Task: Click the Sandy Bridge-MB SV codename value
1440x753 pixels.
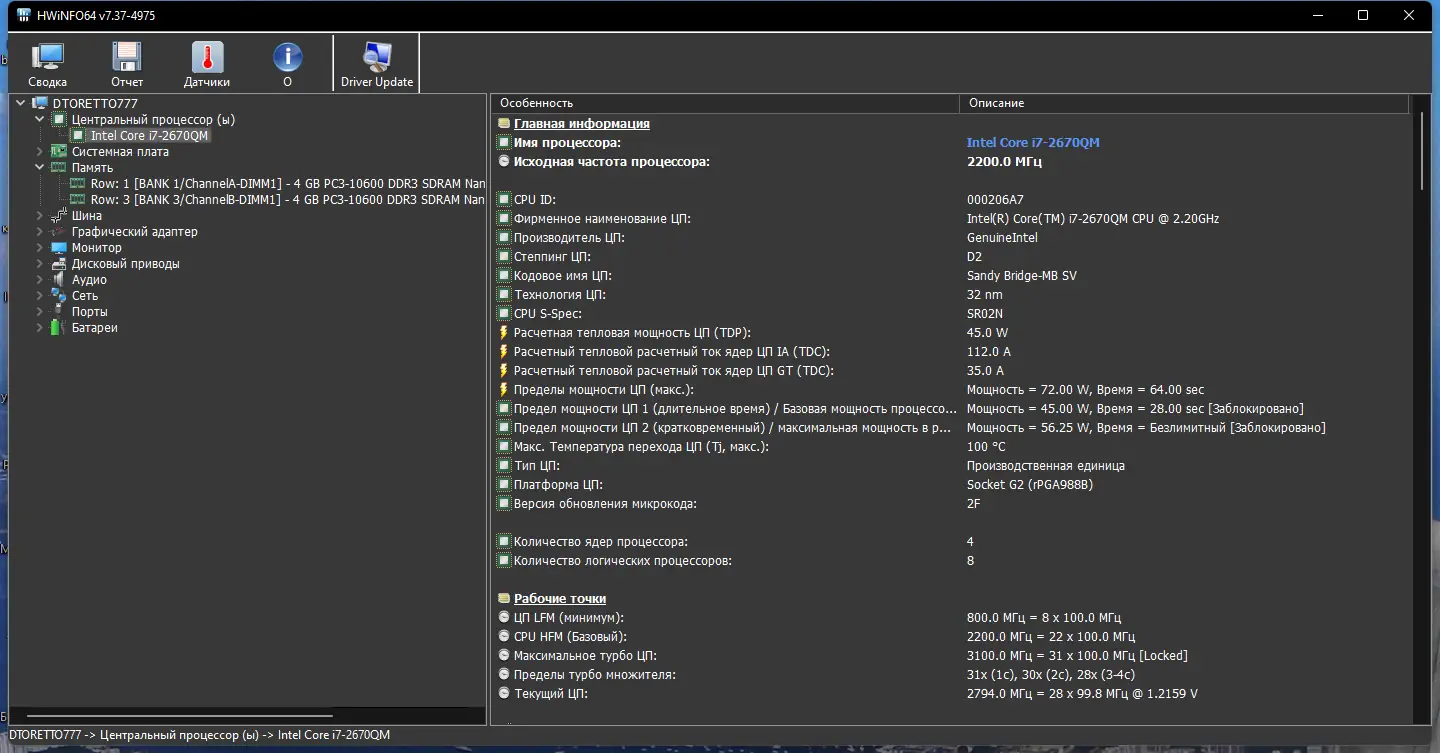Action: pos(1022,275)
